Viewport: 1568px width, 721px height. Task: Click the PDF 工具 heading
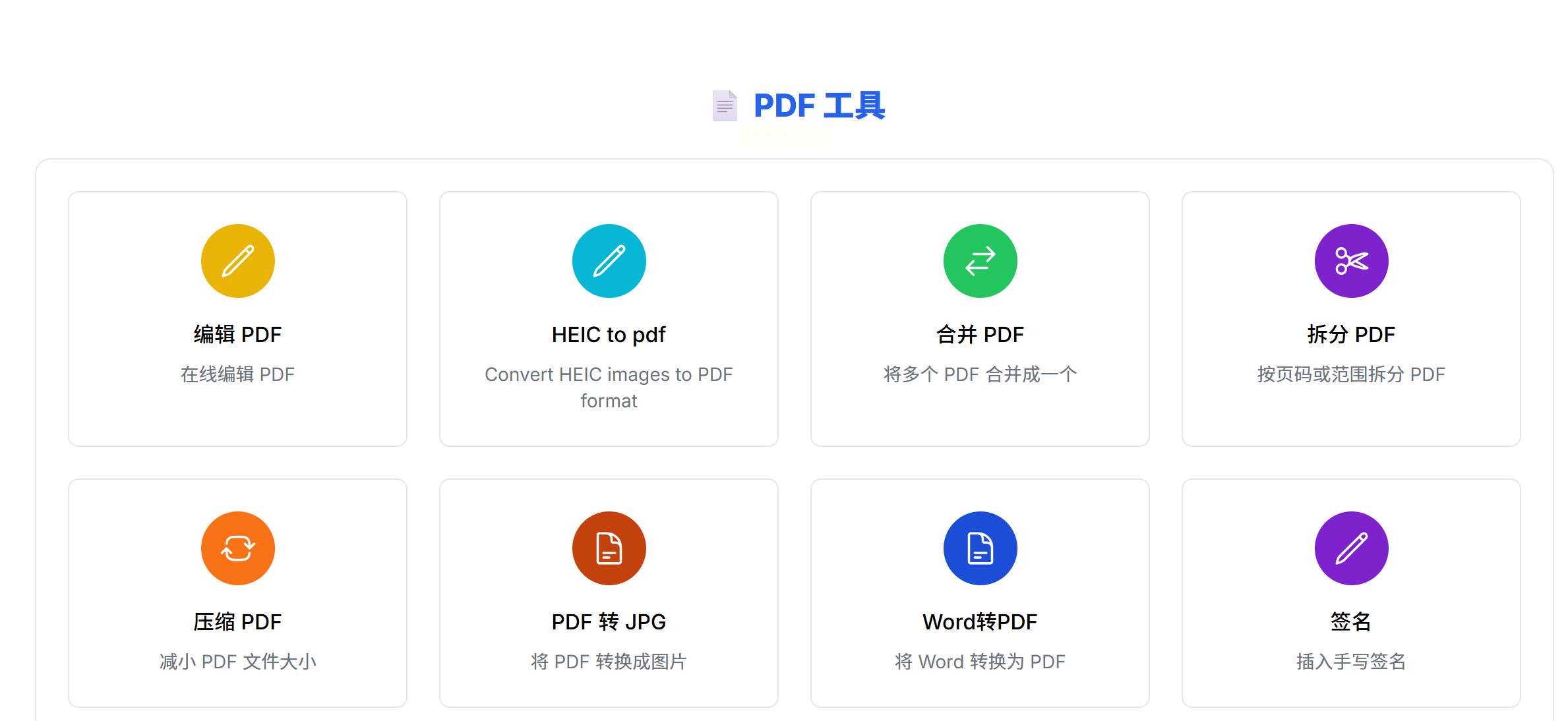coord(819,105)
